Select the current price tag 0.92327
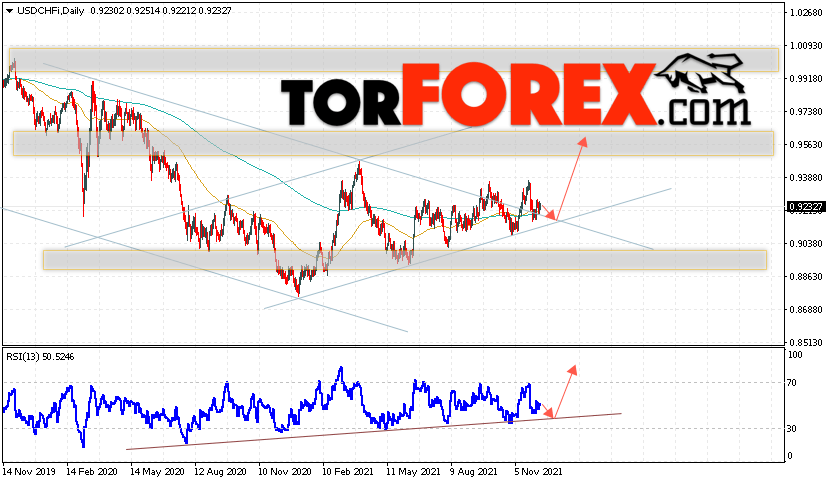830x483 pixels. (806, 207)
